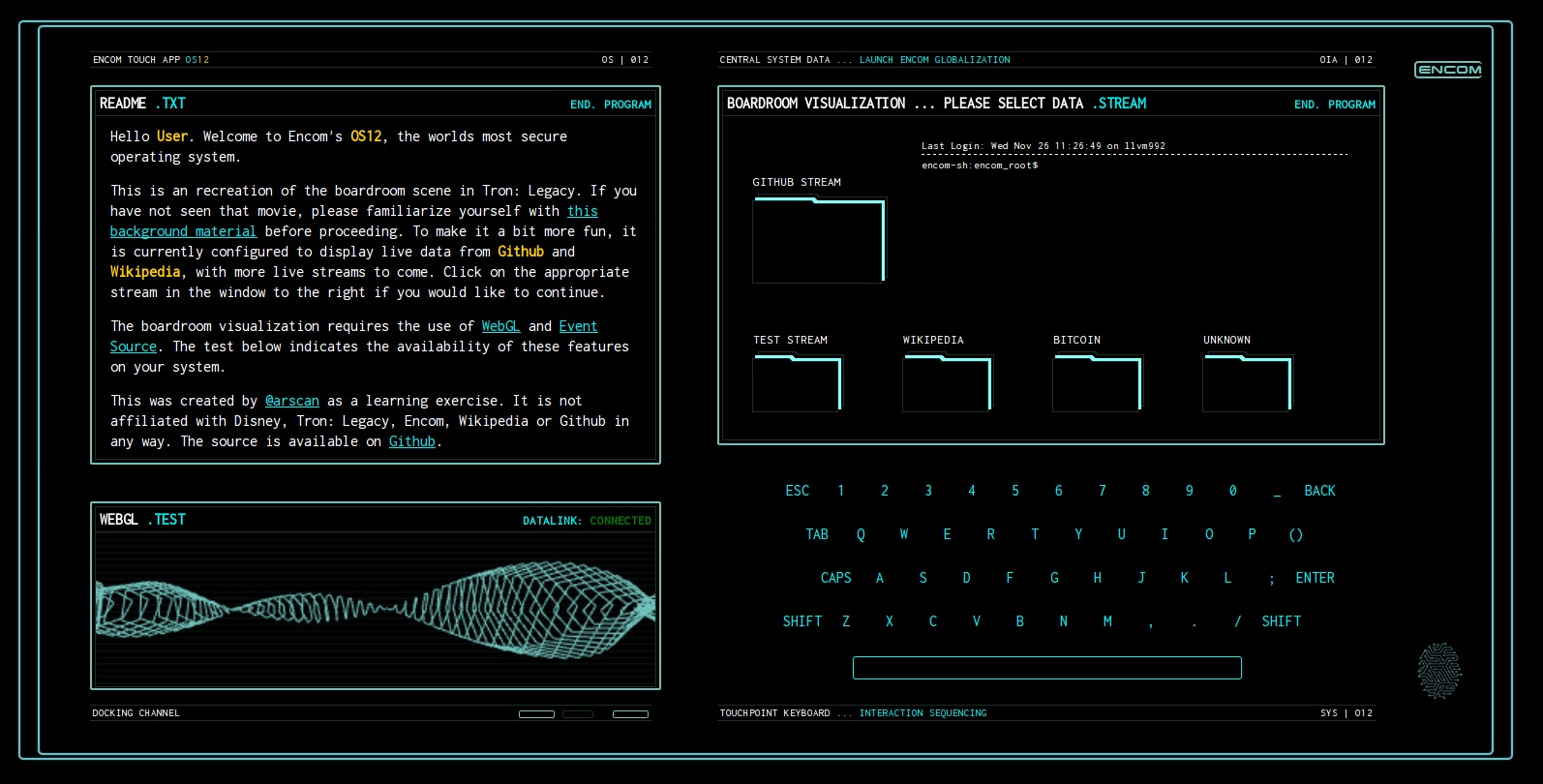Screen dimensions: 1543x784
Task: Tap the semicolon key
Action: [1272, 579]
